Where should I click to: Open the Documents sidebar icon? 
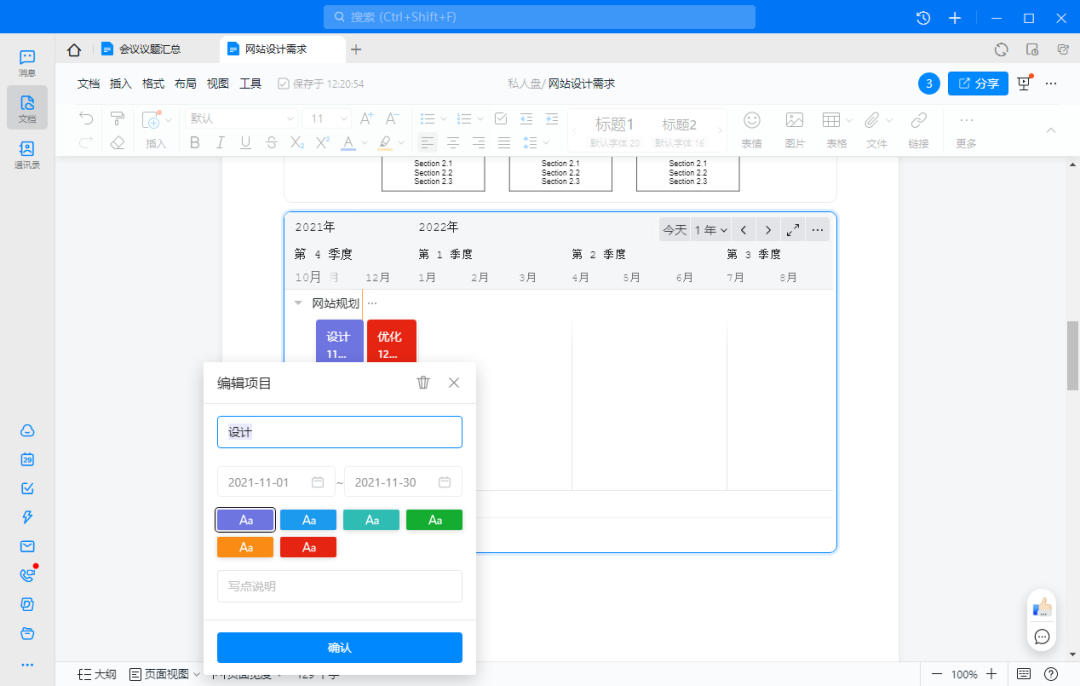click(27, 107)
